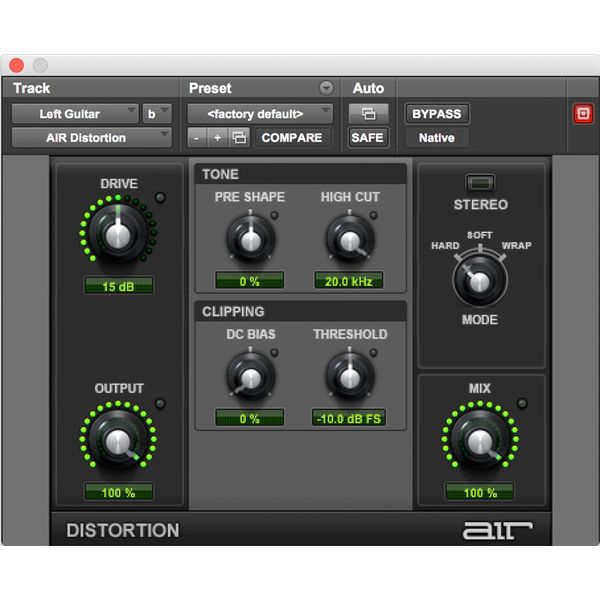Image resolution: width=600 pixels, height=600 pixels.
Task: Click the Native format label
Action: [437, 138]
